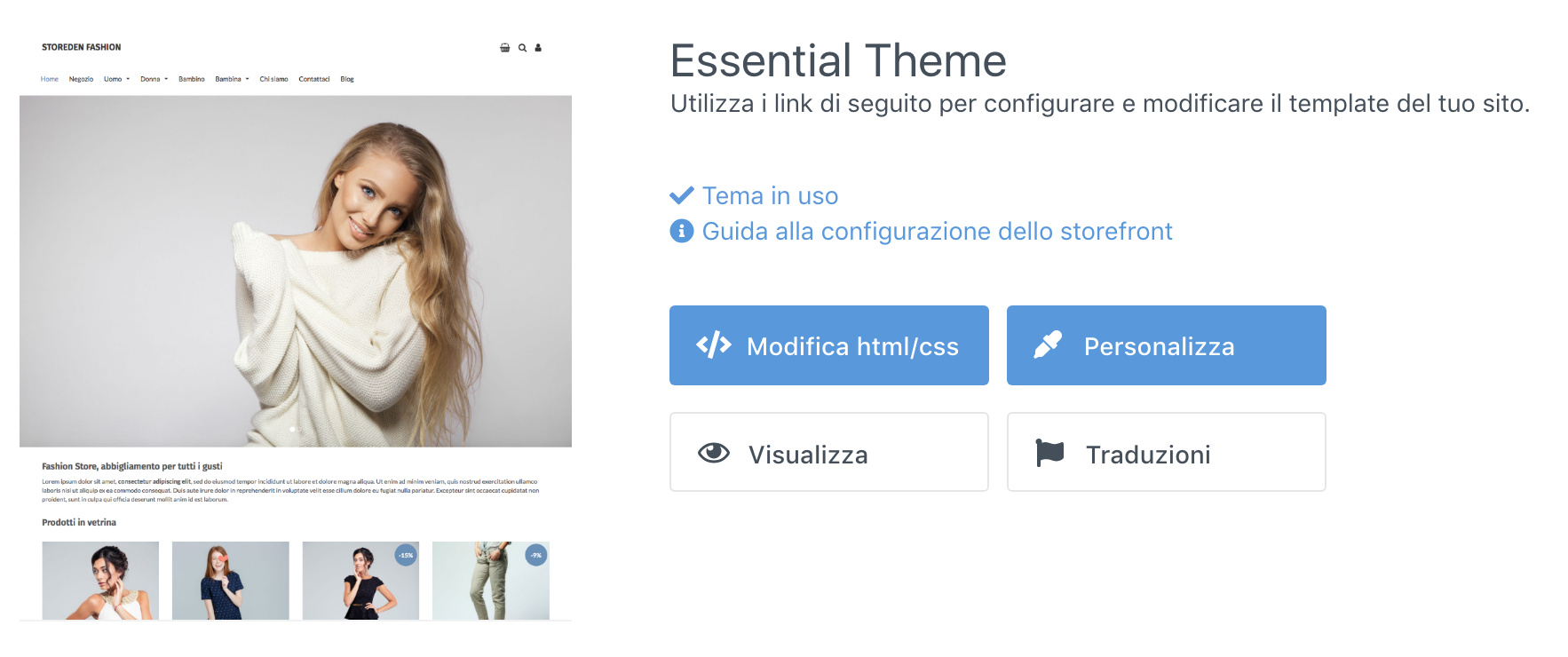Open the Modifica html/css button

point(829,345)
